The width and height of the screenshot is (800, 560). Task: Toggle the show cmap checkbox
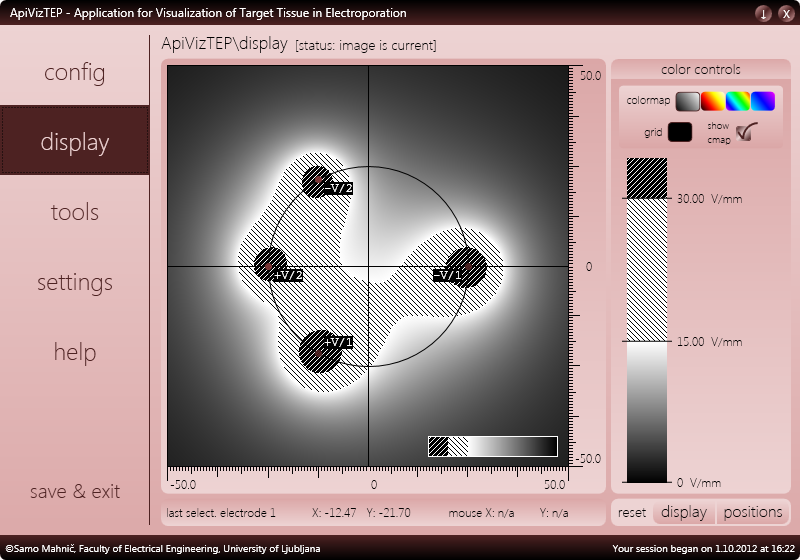[746, 132]
